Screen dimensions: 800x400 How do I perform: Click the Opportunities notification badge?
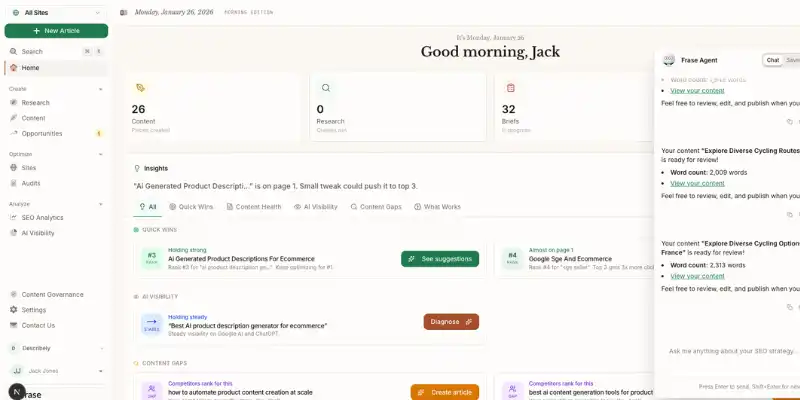99,134
